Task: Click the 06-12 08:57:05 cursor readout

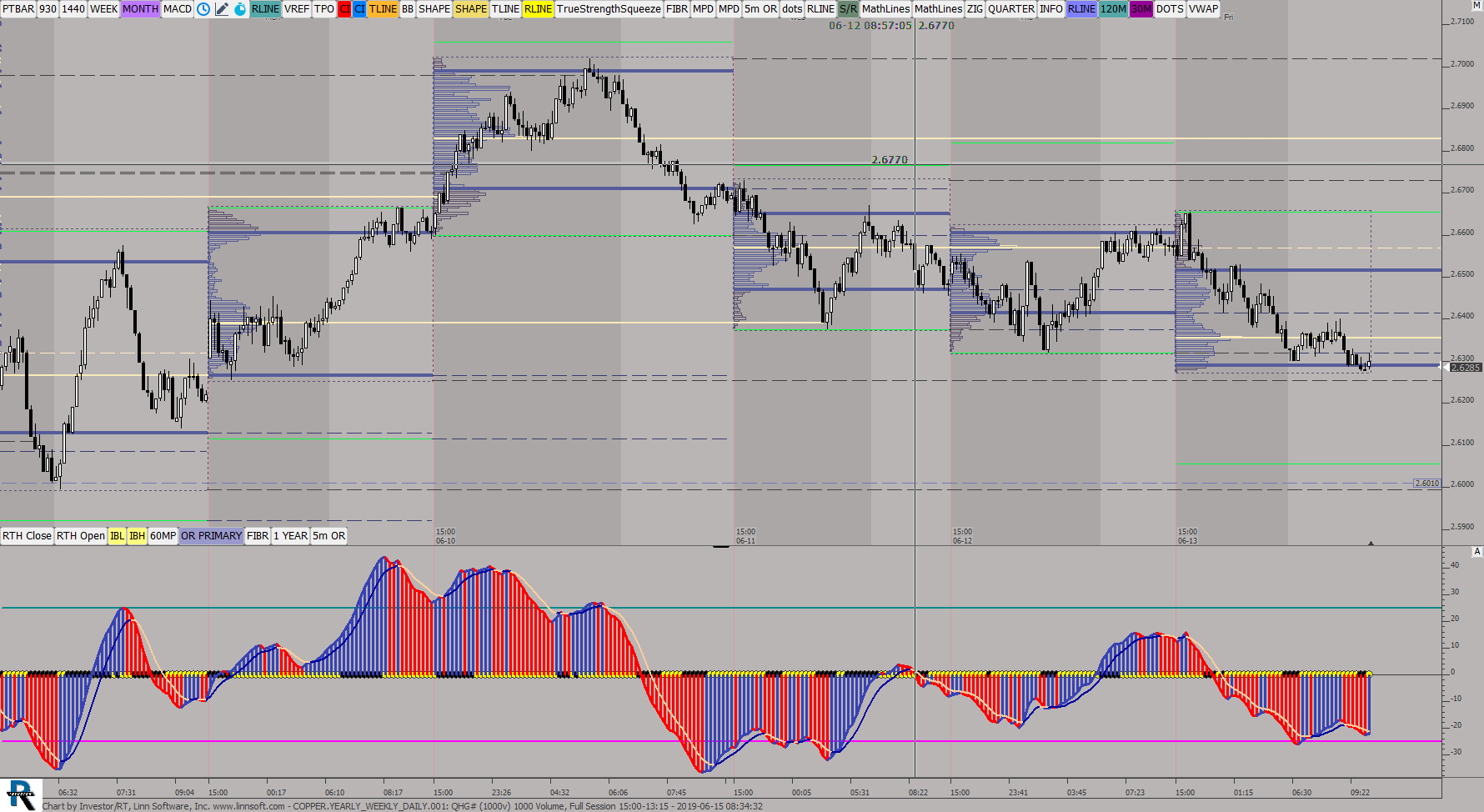Action: 870,26
